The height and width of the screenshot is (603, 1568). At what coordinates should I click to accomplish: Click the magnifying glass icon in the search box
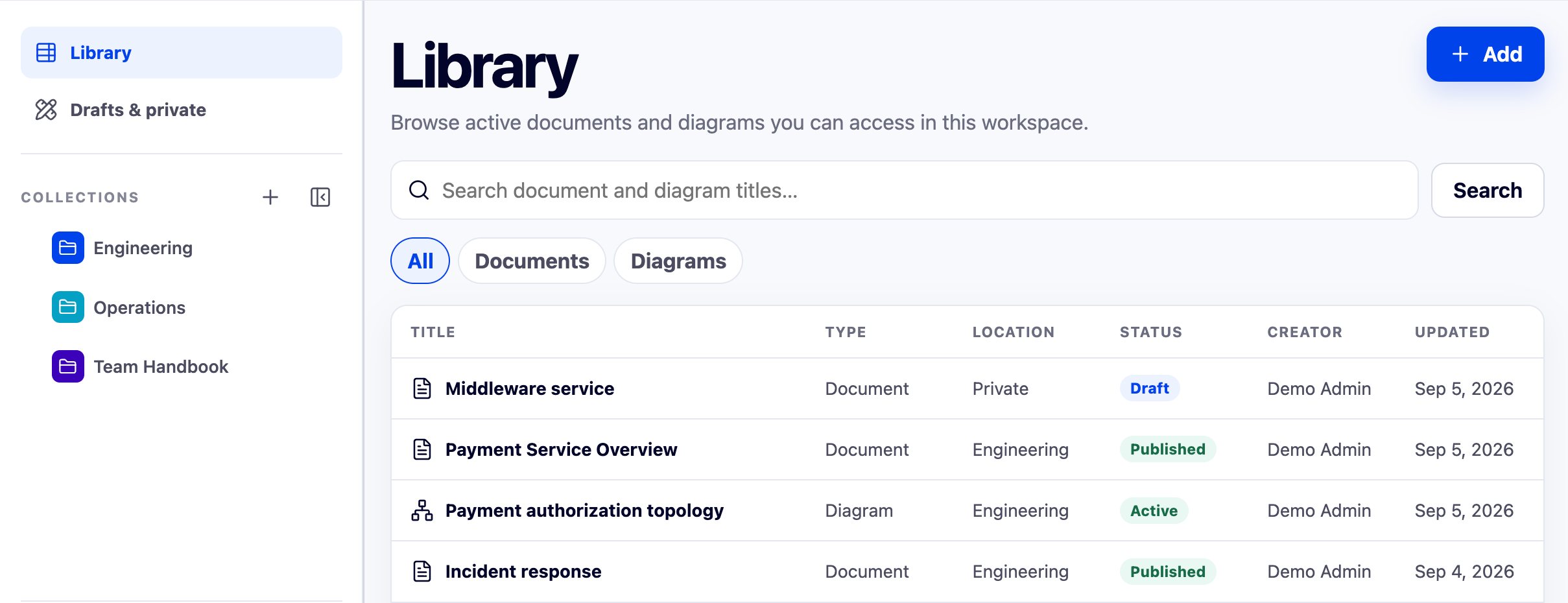pos(419,190)
